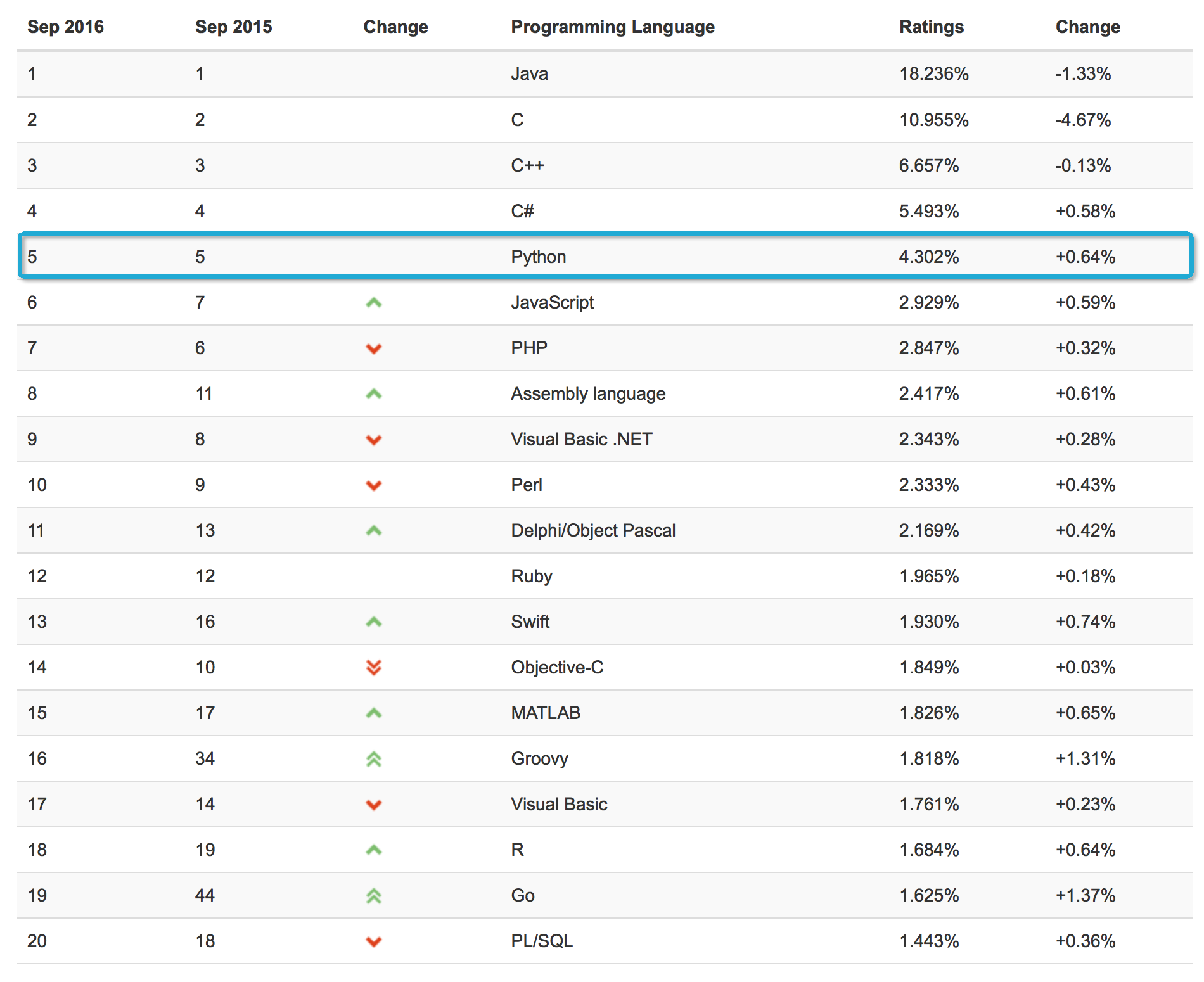Click green up arrow in MATLAB row
This screenshot has height=982, width=1204.
click(374, 713)
